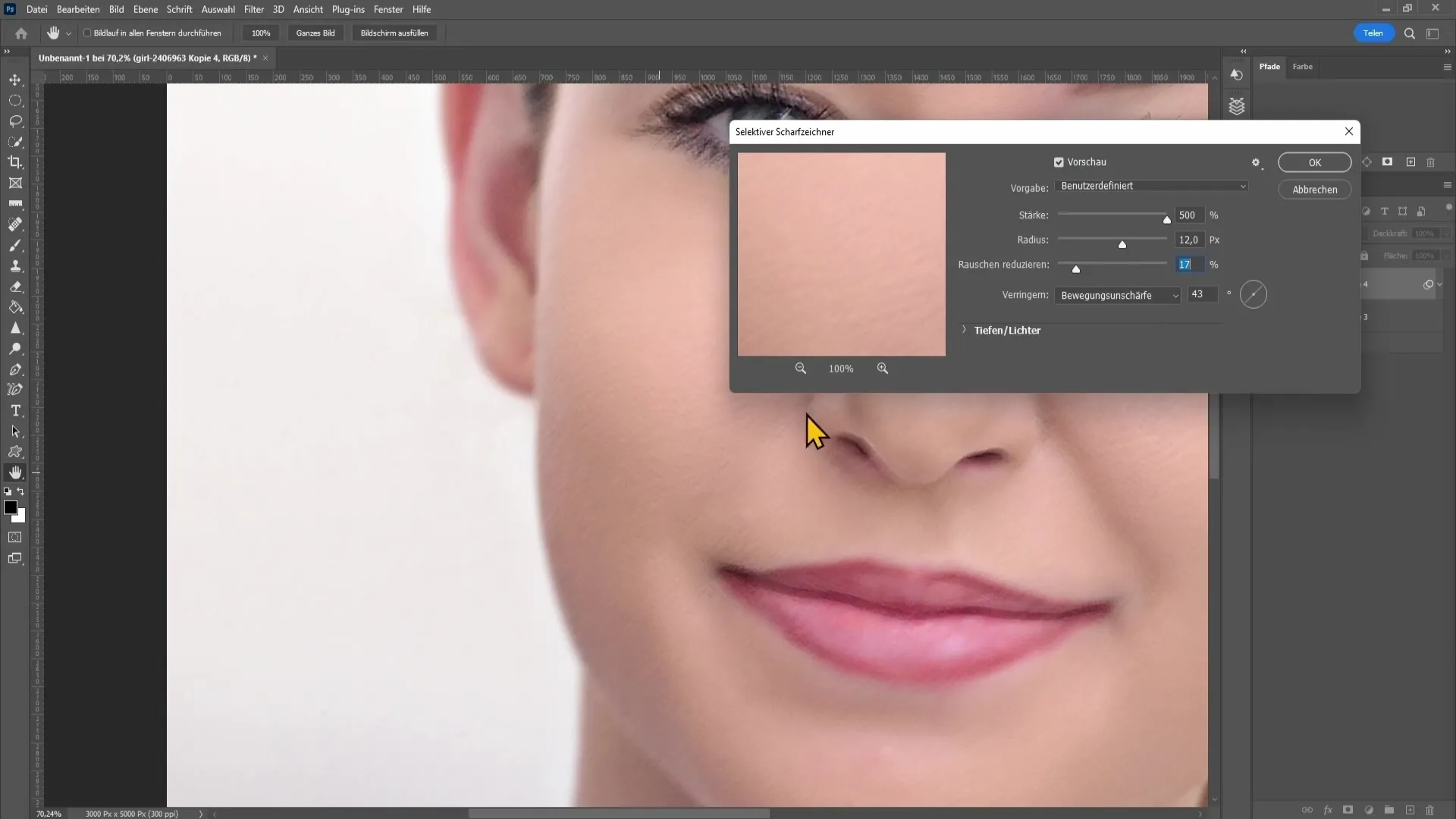Switch to the Pfade tab
Screen dimensions: 1456x819
[1269, 67]
